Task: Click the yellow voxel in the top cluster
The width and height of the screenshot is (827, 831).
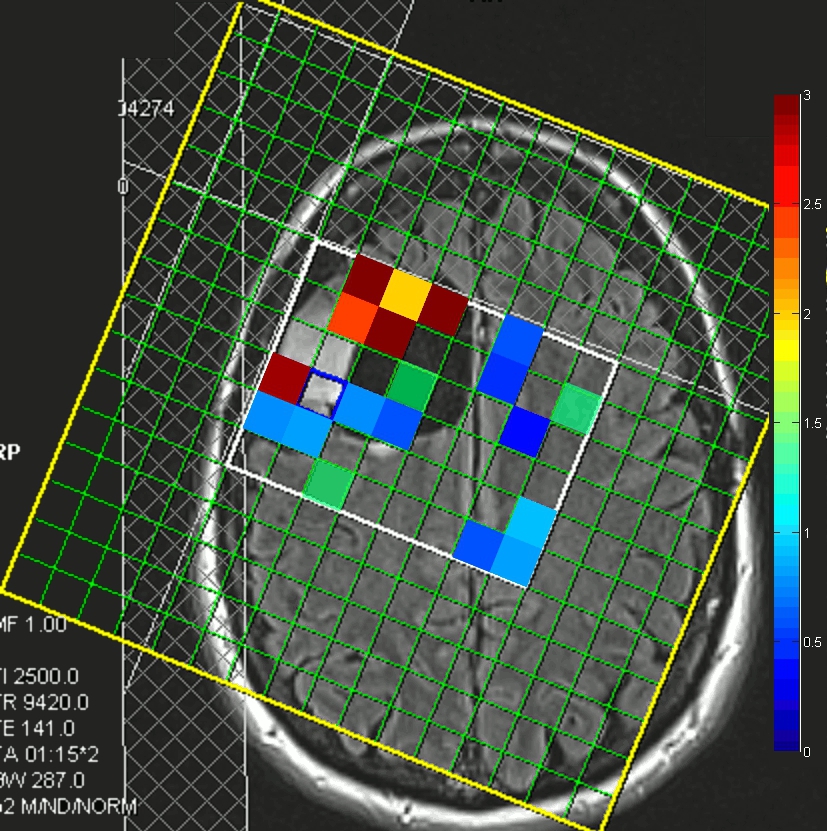Action: pyautogui.click(x=405, y=295)
